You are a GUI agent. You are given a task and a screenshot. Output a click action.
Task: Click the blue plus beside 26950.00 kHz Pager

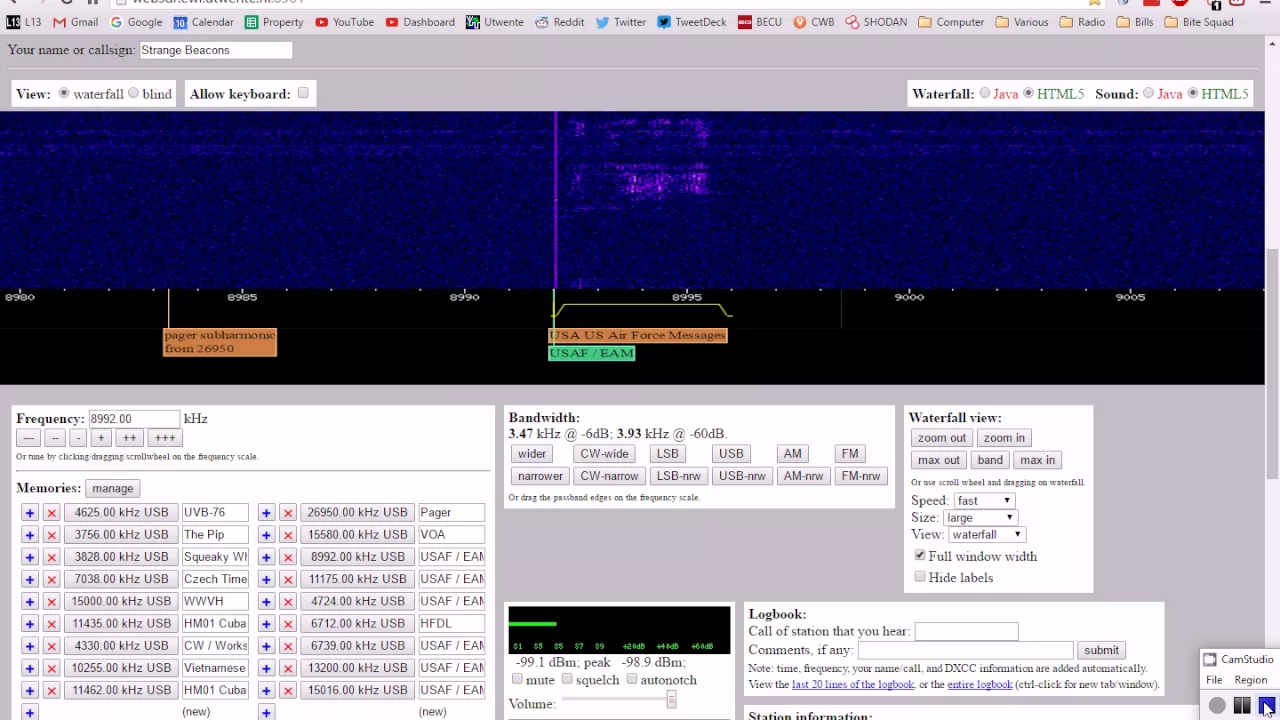tap(266, 513)
